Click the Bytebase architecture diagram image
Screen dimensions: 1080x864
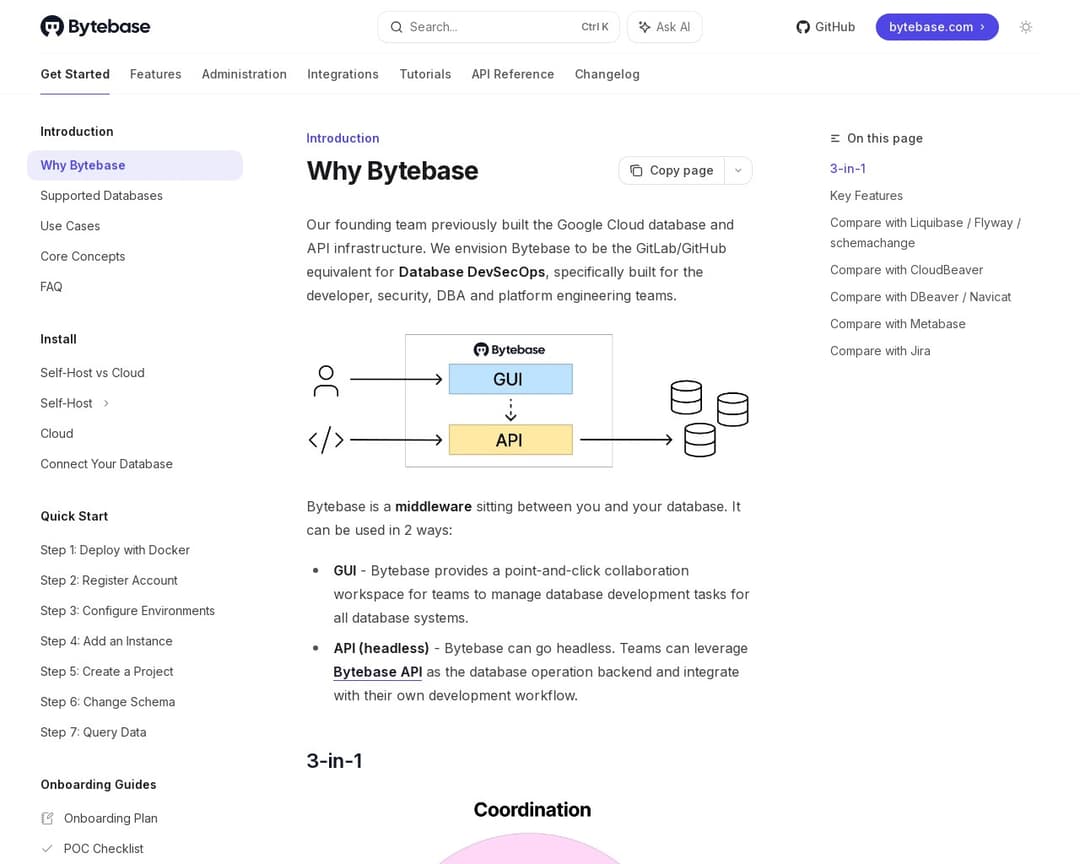point(528,401)
